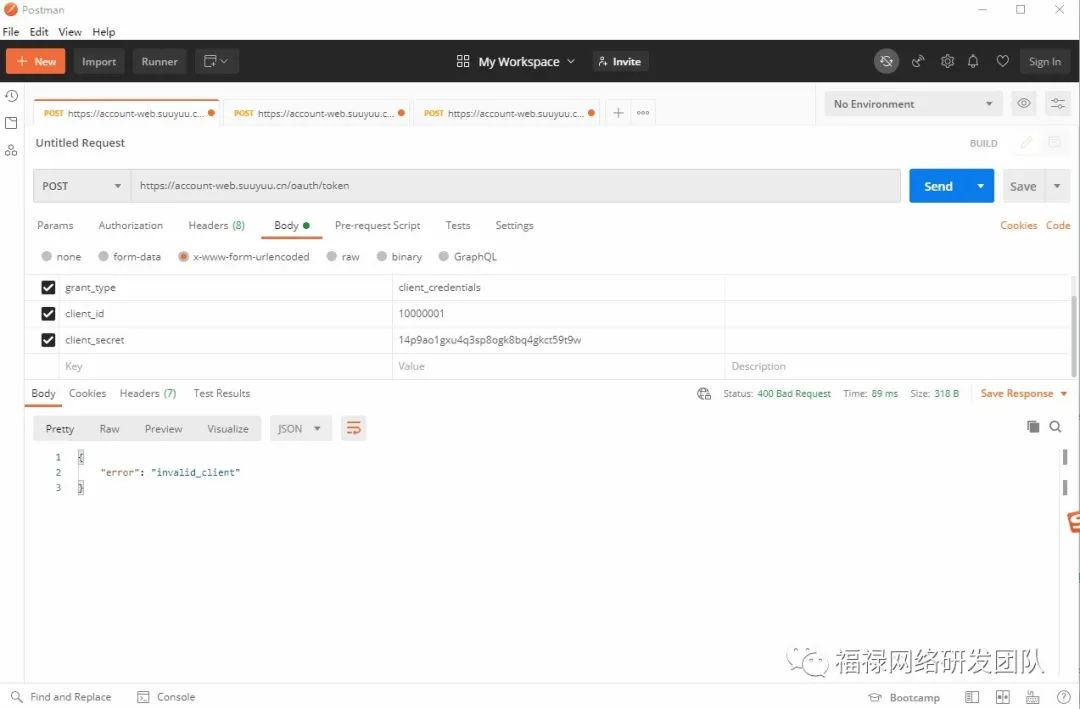Open the Runner
The width and height of the screenshot is (1080, 709).
(160, 61)
